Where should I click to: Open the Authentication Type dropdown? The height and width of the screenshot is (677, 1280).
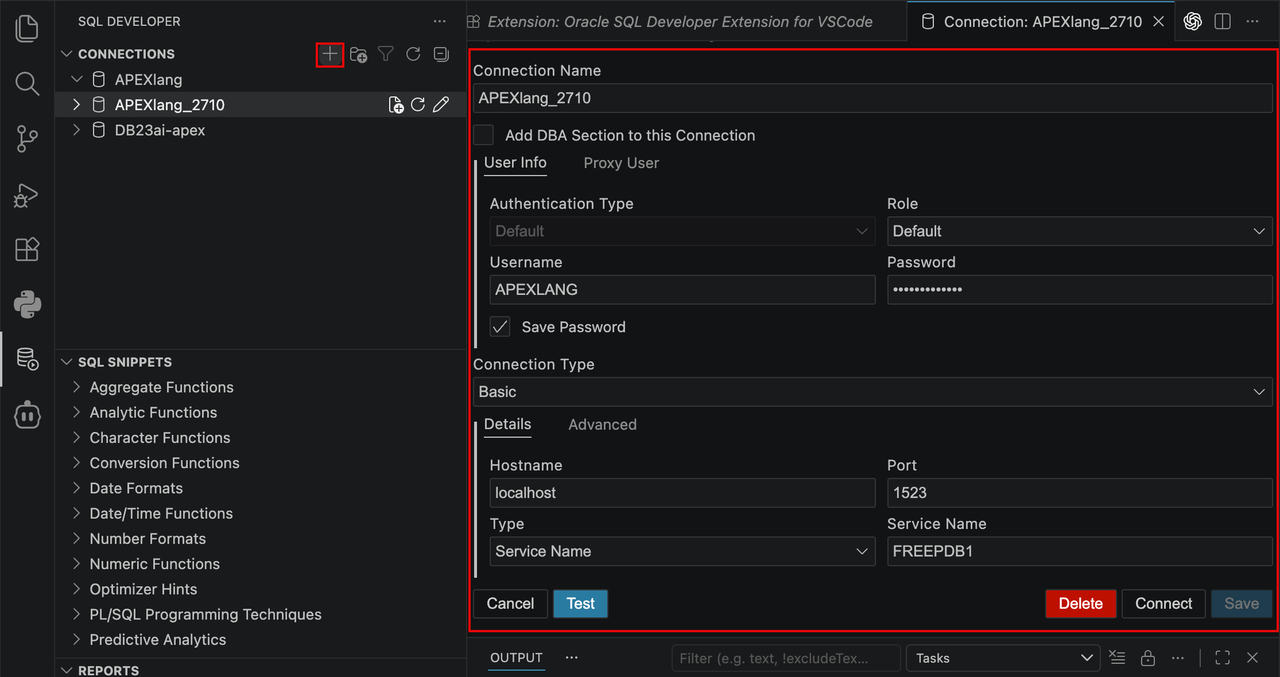click(683, 231)
